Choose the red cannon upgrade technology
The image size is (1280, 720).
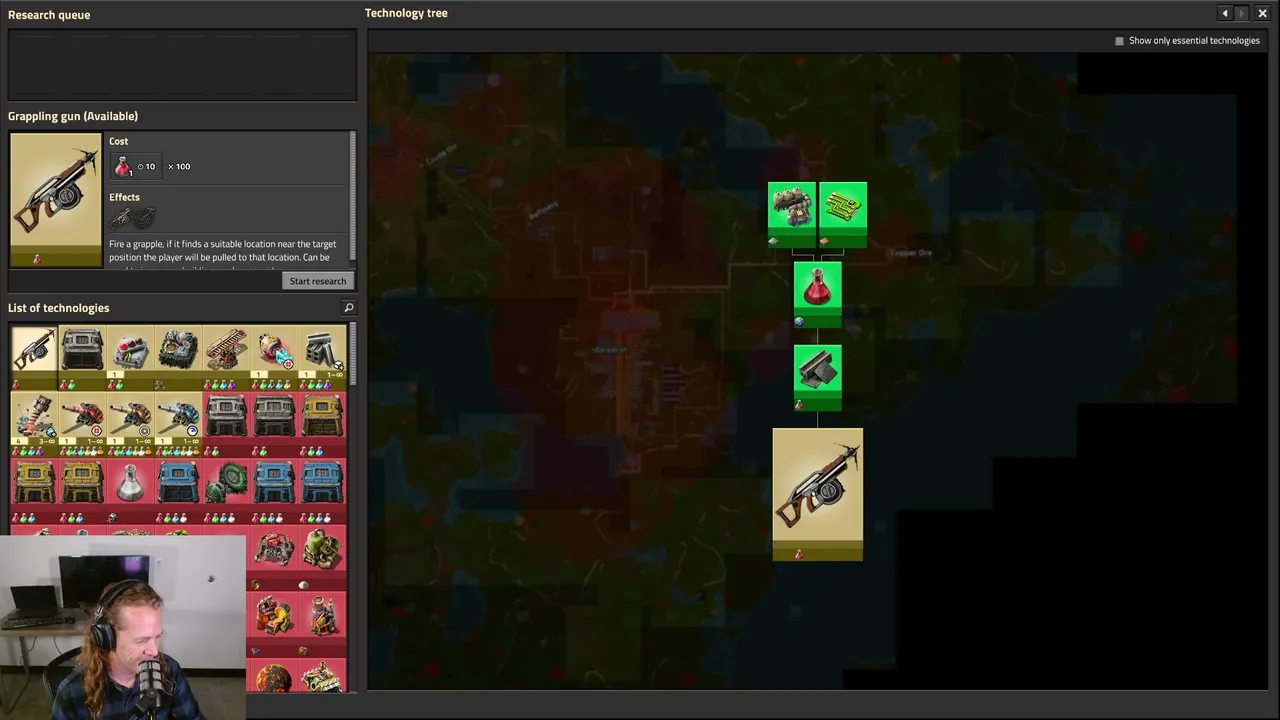point(82,424)
